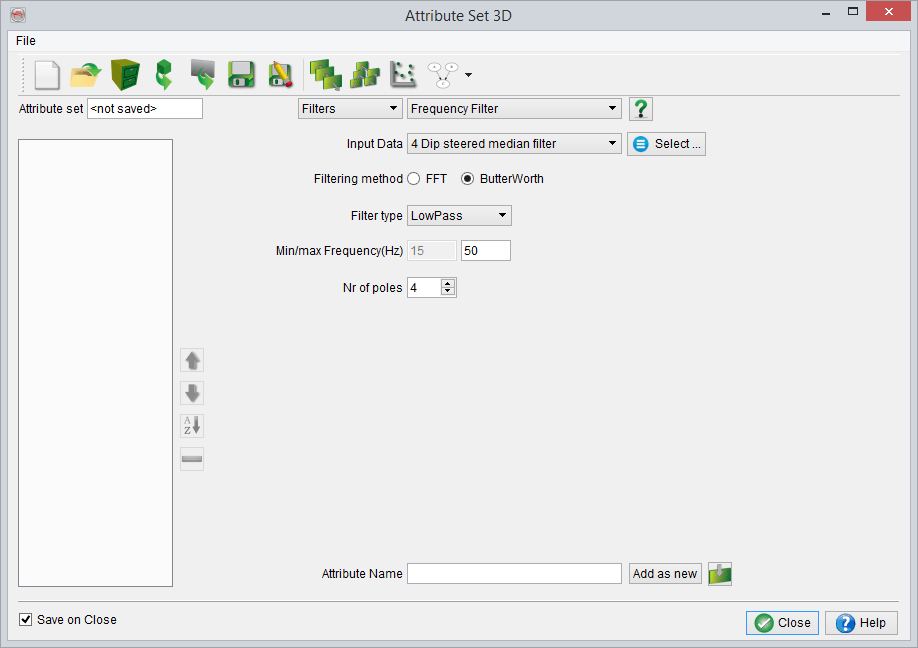Click floppy disk with pencil icon
This screenshot has width=918, height=648.
(x=280, y=75)
